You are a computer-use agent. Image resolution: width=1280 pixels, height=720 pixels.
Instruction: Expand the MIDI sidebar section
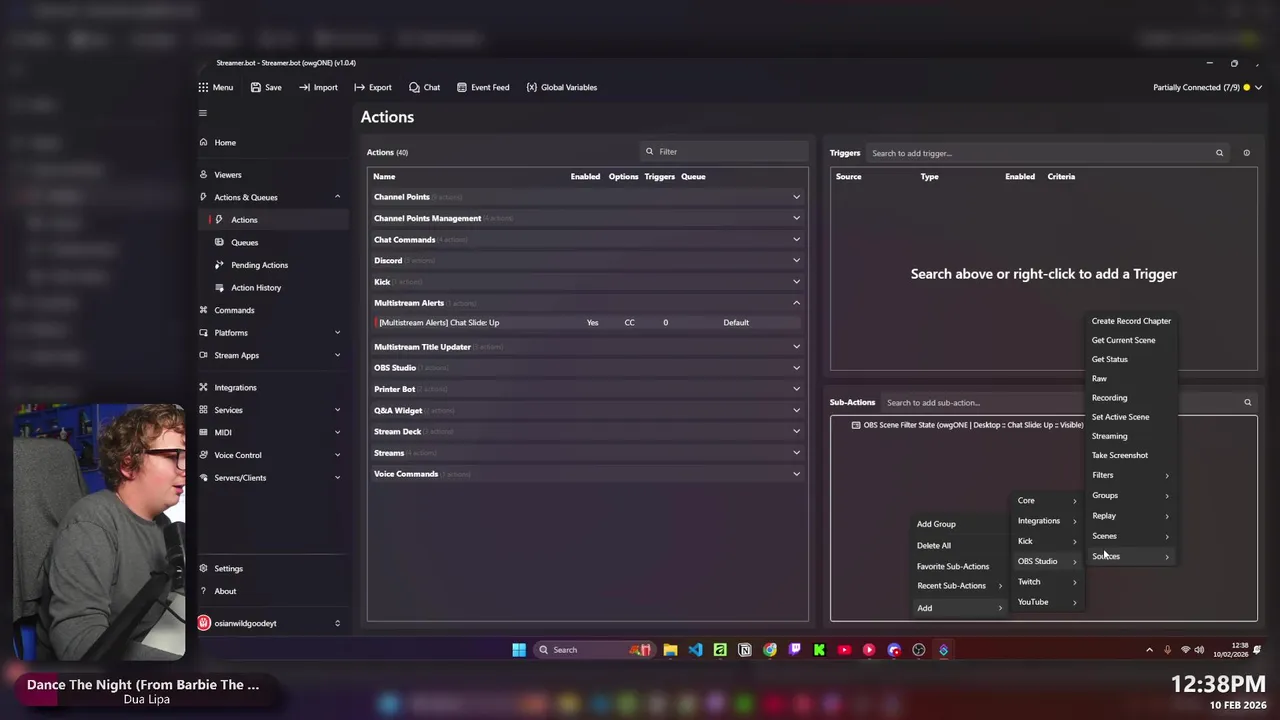pos(271,432)
